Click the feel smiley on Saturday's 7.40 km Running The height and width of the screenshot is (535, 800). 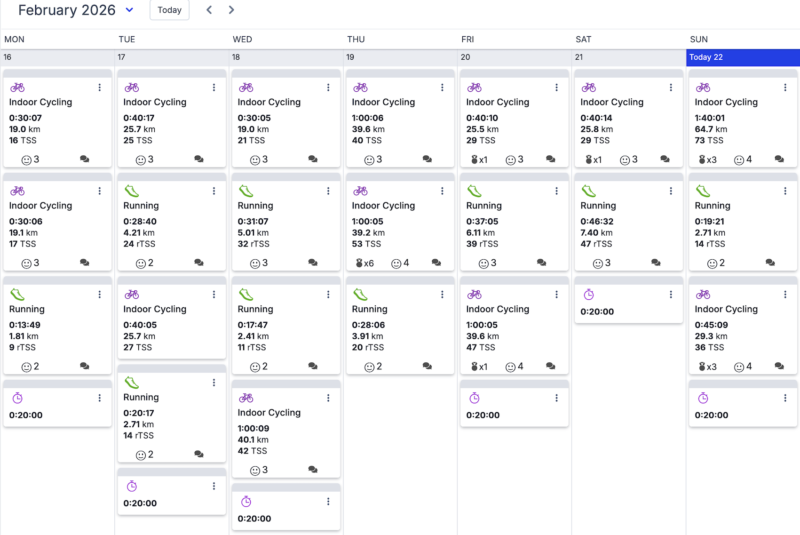(598, 263)
